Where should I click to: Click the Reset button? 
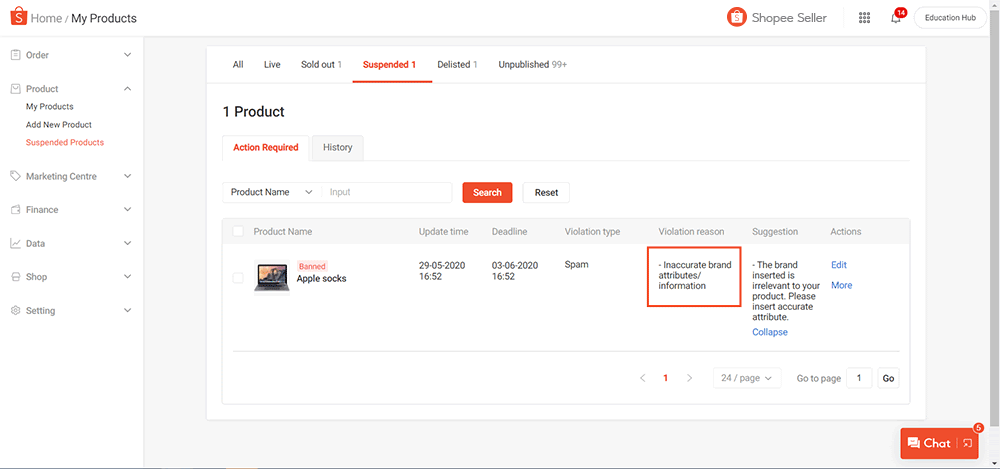546,192
